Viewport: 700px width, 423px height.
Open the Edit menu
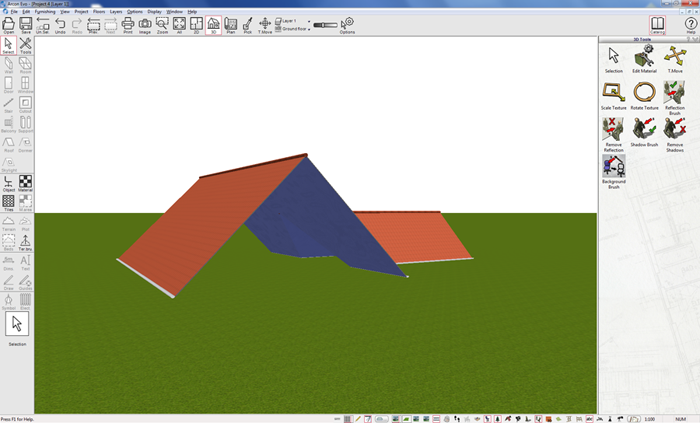pos(26,12)
